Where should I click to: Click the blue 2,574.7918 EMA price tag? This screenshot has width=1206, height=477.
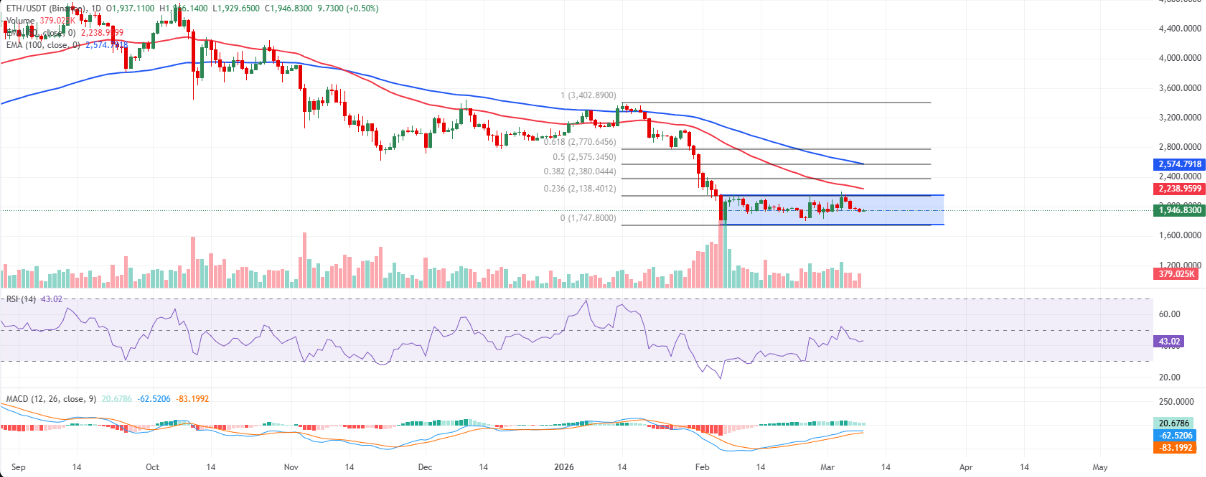[x=1179, y=164]
